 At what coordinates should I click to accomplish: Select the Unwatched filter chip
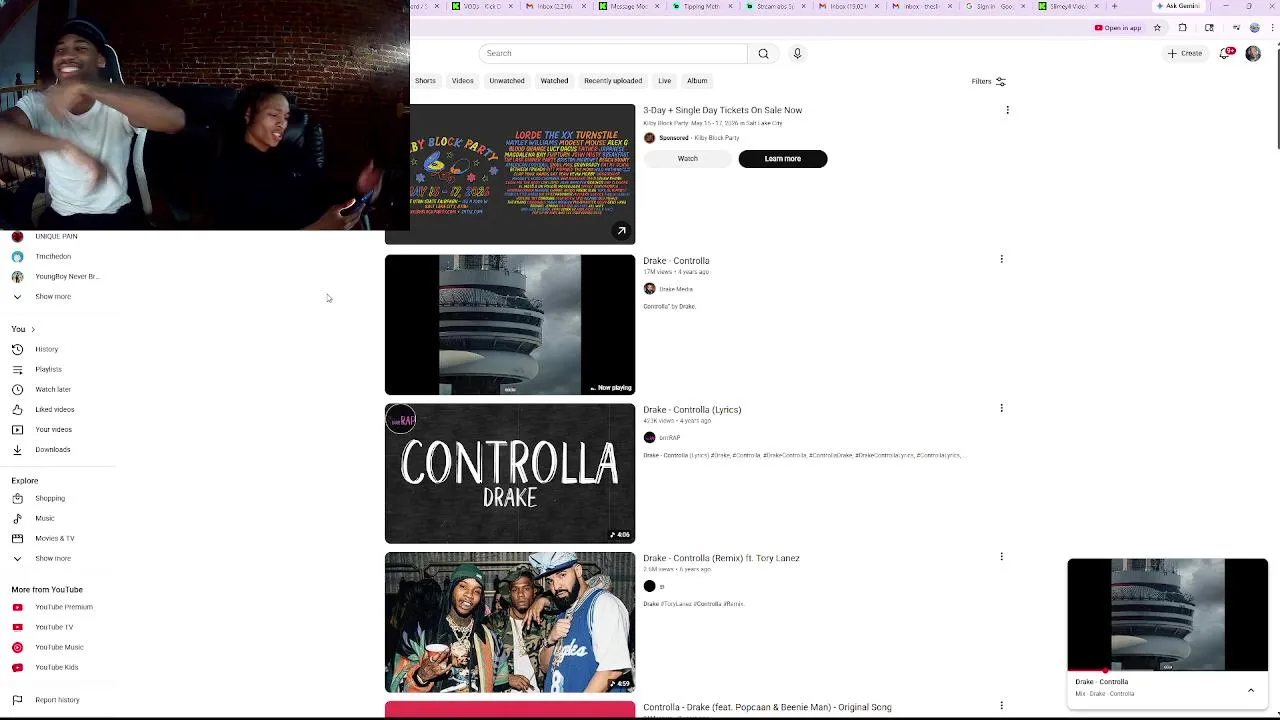point(507,81)
